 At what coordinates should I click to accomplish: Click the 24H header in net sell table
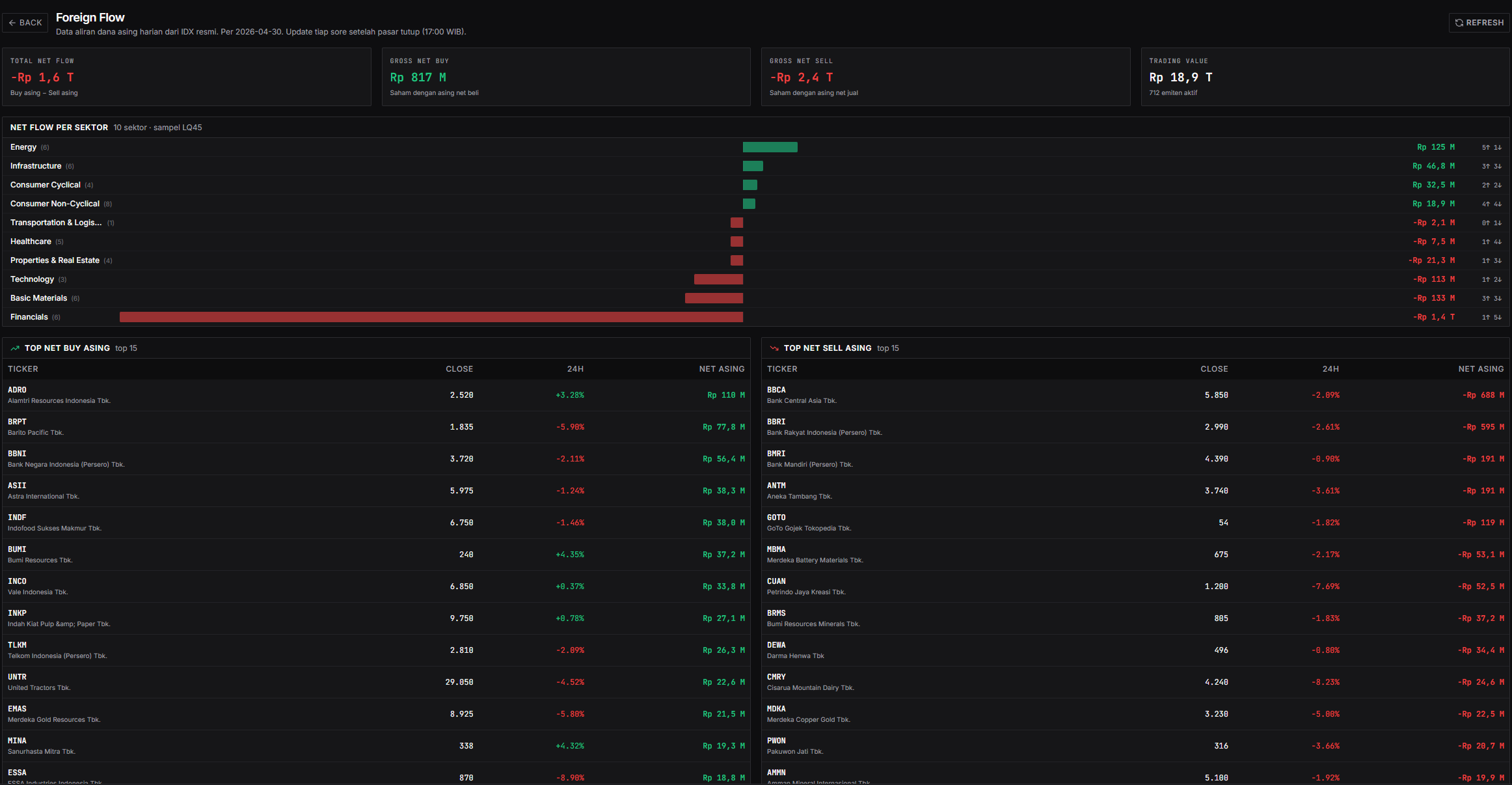tap(1330, 369)
